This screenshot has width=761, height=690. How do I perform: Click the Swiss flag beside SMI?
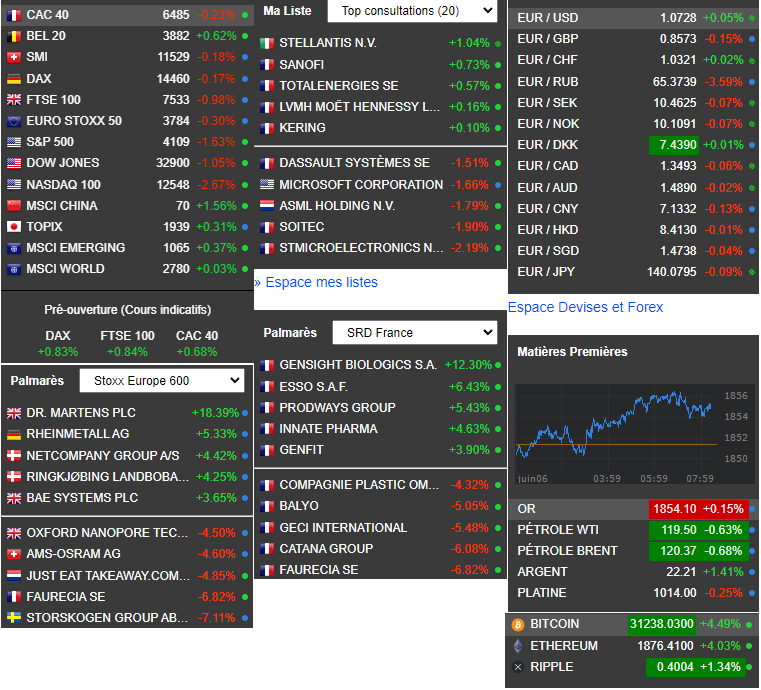tap(14, 57)
